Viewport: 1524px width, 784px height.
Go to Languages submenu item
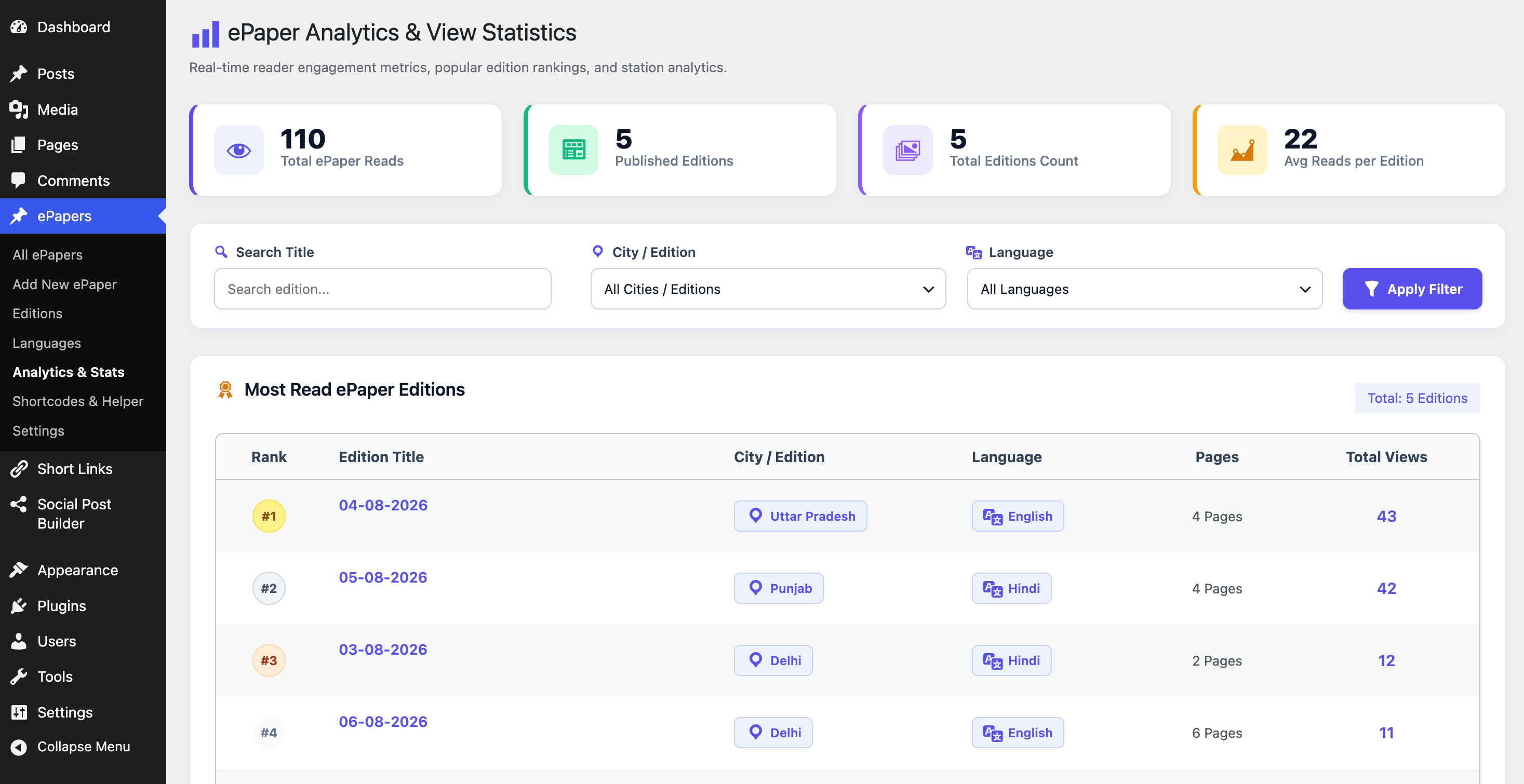tap(47, 343)
